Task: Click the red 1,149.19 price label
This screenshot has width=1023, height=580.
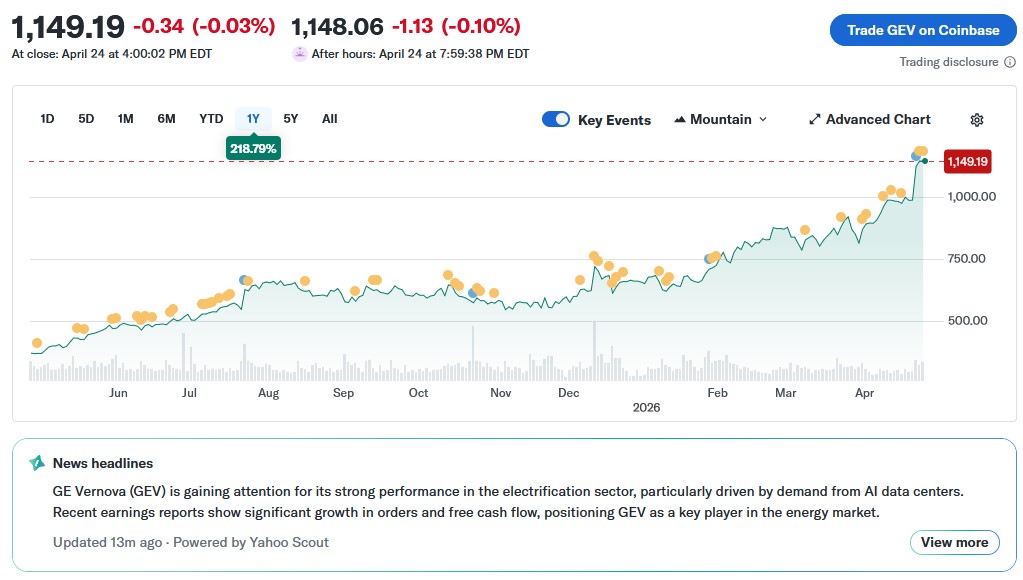Action: click(967, 161)
